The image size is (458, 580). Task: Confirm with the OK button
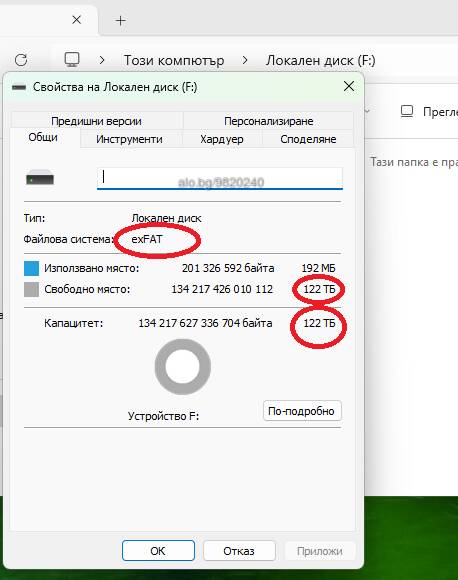pyautogui.click(x=158, y=551)
